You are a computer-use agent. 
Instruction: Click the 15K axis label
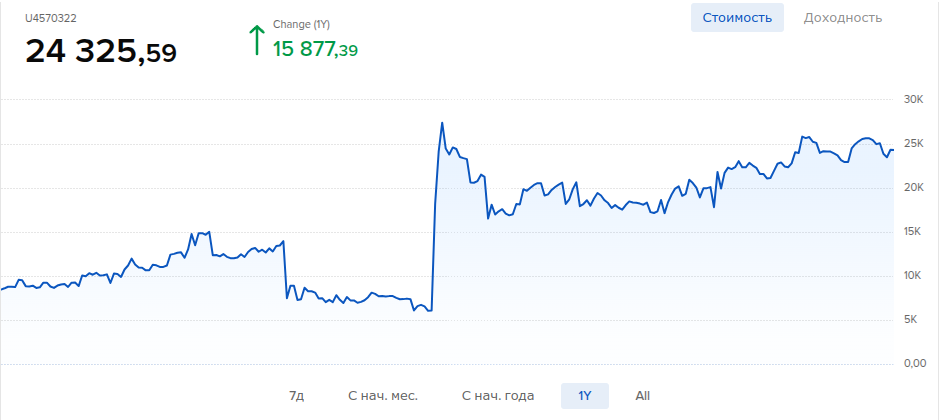click(913, 232)
